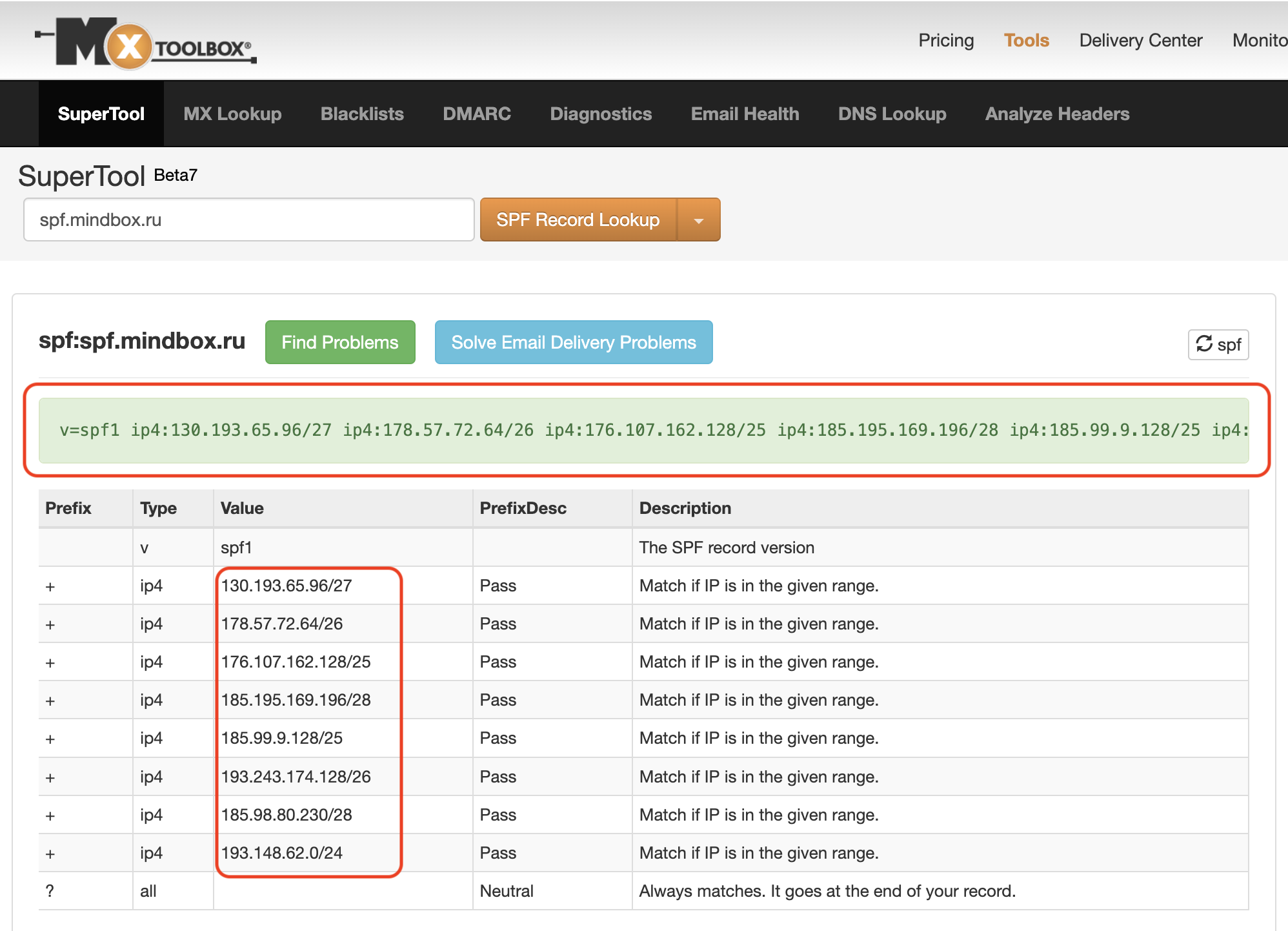The width and height of the screenshot is (1288, 931).
Task: Select the value 193.243.174.128/26
Action: click(x=296, y=777)
